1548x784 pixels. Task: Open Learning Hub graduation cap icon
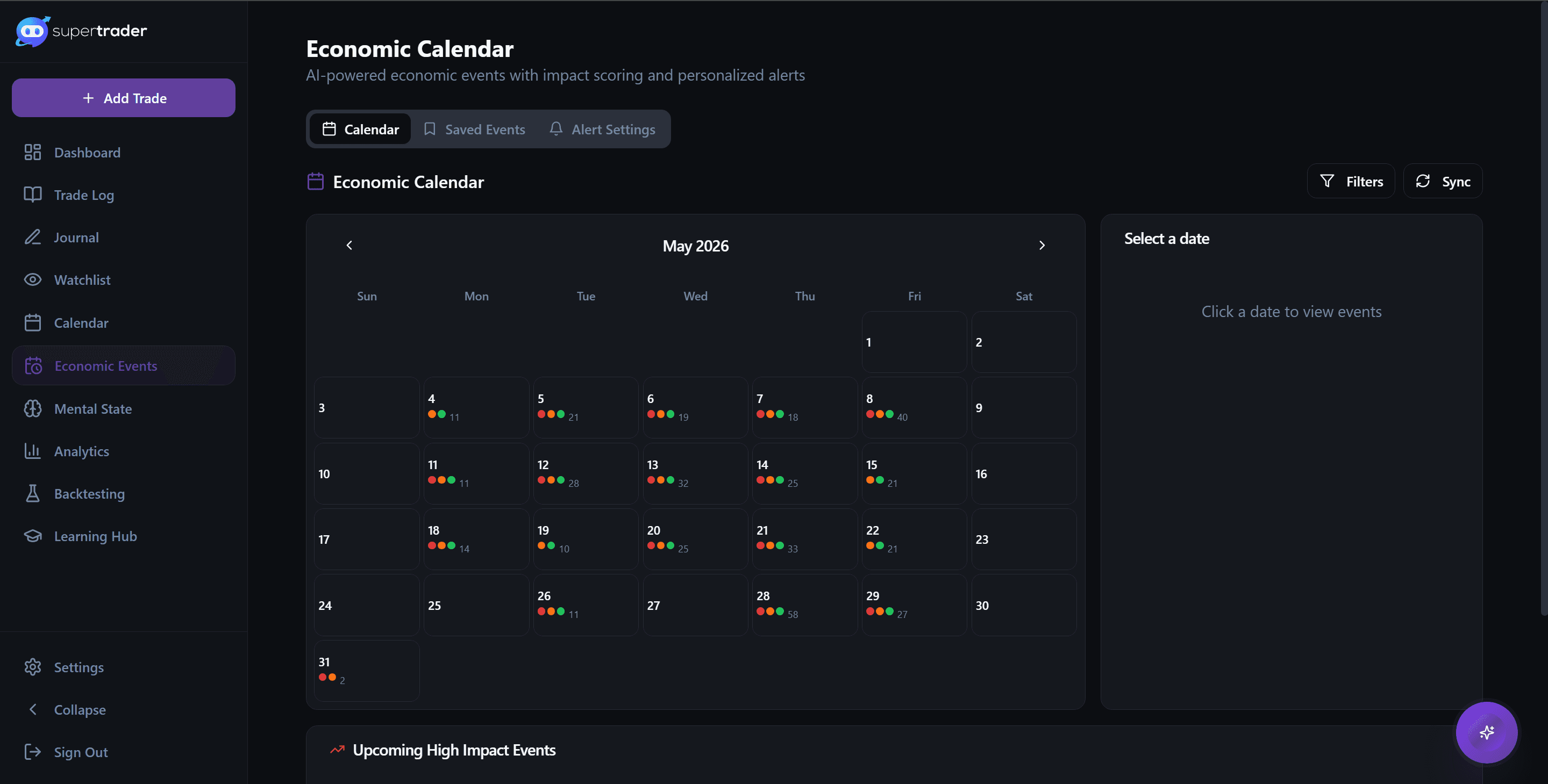pyautogui.click(x=32, y=536)
